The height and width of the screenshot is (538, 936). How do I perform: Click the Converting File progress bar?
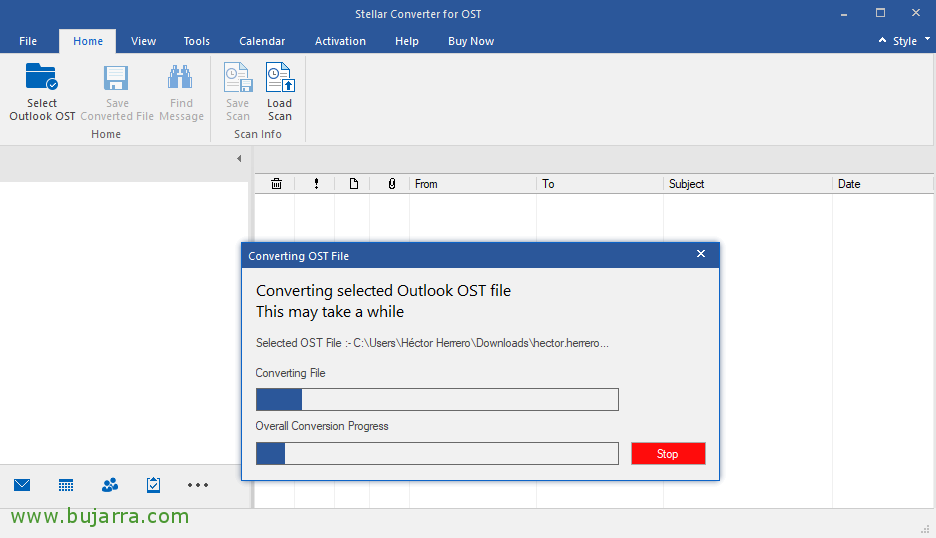point(437,399)
